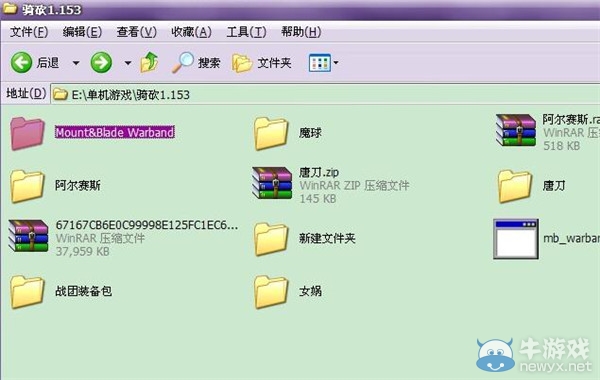Select the 新建文件夹 folder icon
This screenshot has width=600, height=380.
(271, 239)
